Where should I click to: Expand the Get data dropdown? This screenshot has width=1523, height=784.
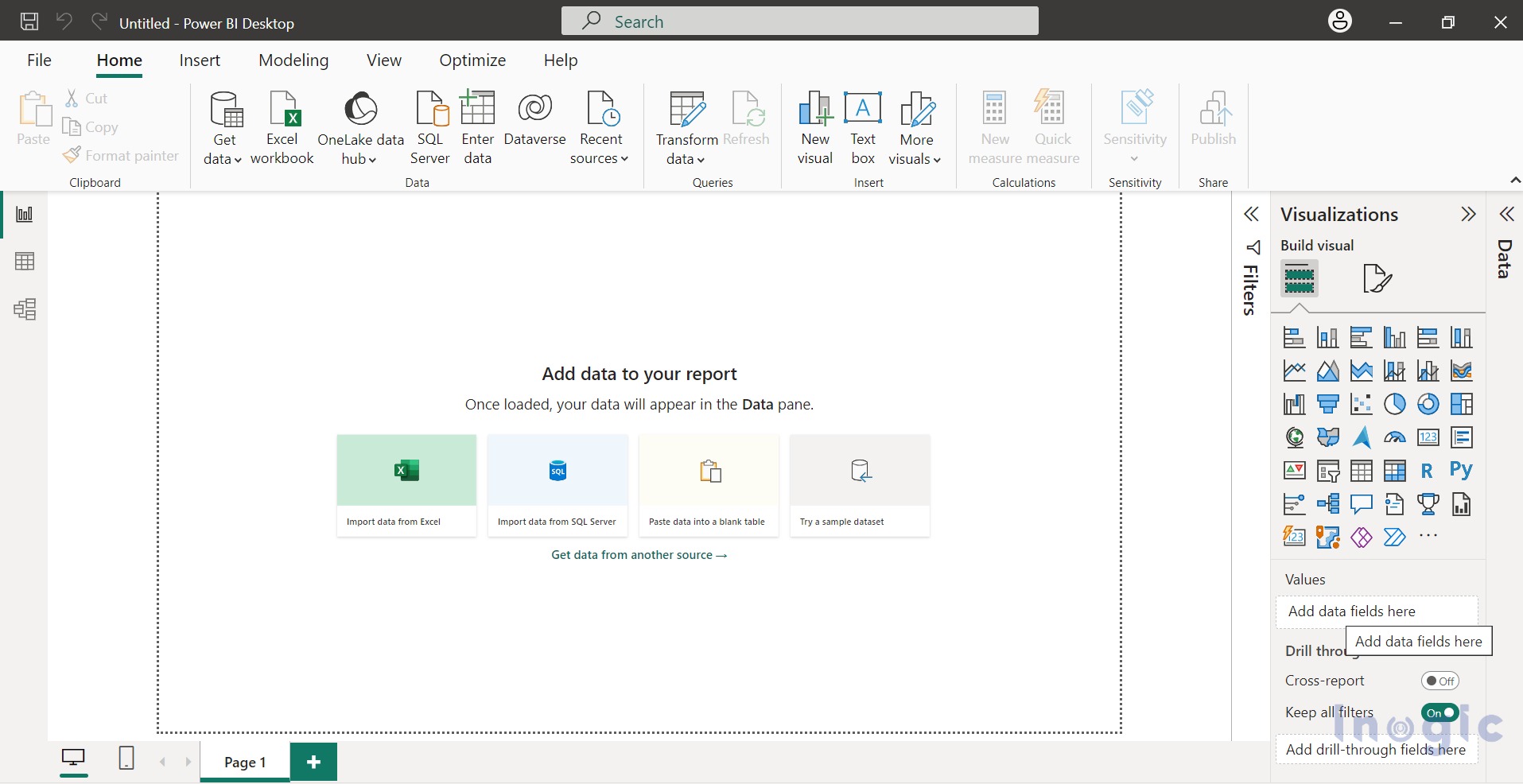coord(223,158)
